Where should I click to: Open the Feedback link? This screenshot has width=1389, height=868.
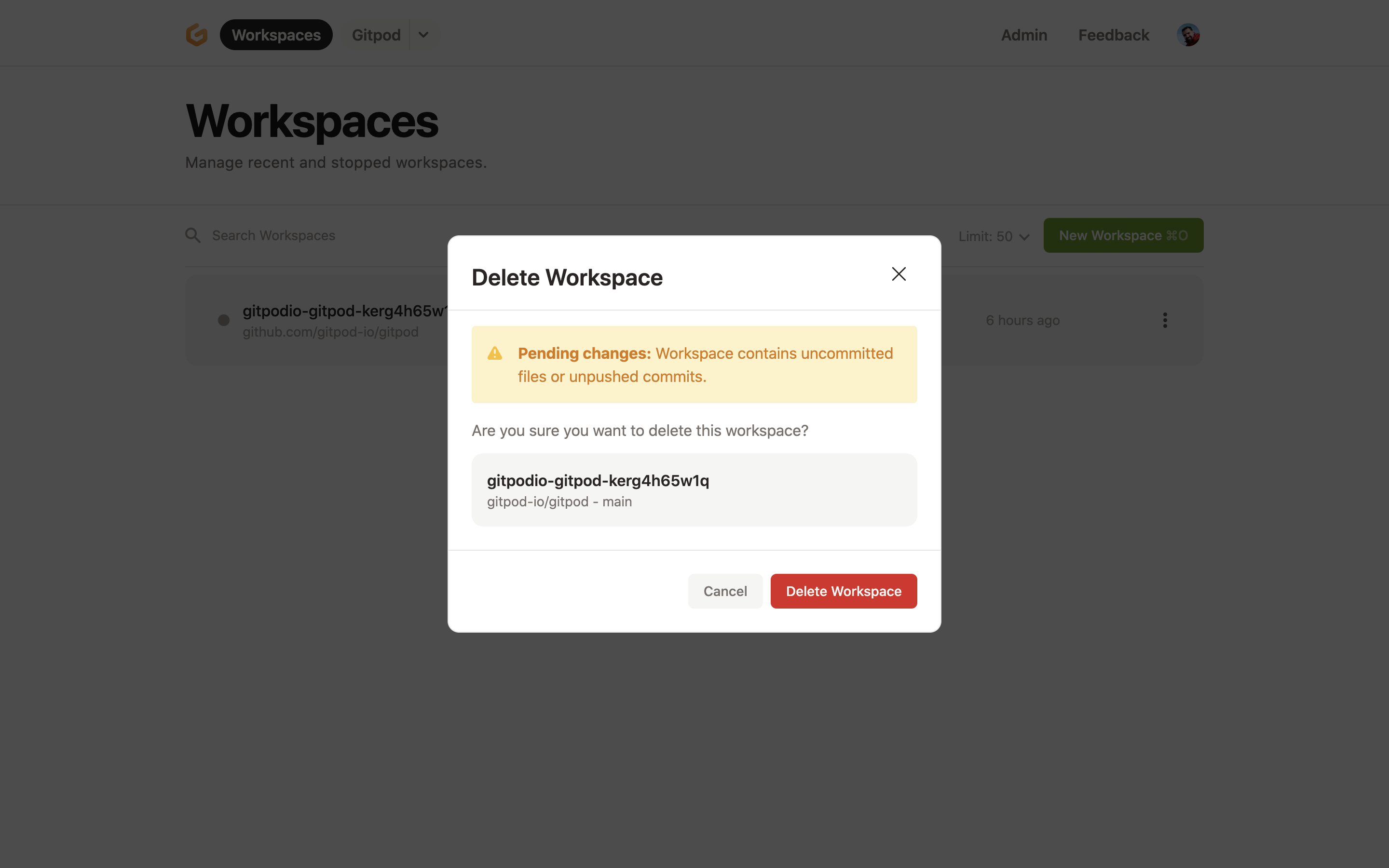point(1114,35)
